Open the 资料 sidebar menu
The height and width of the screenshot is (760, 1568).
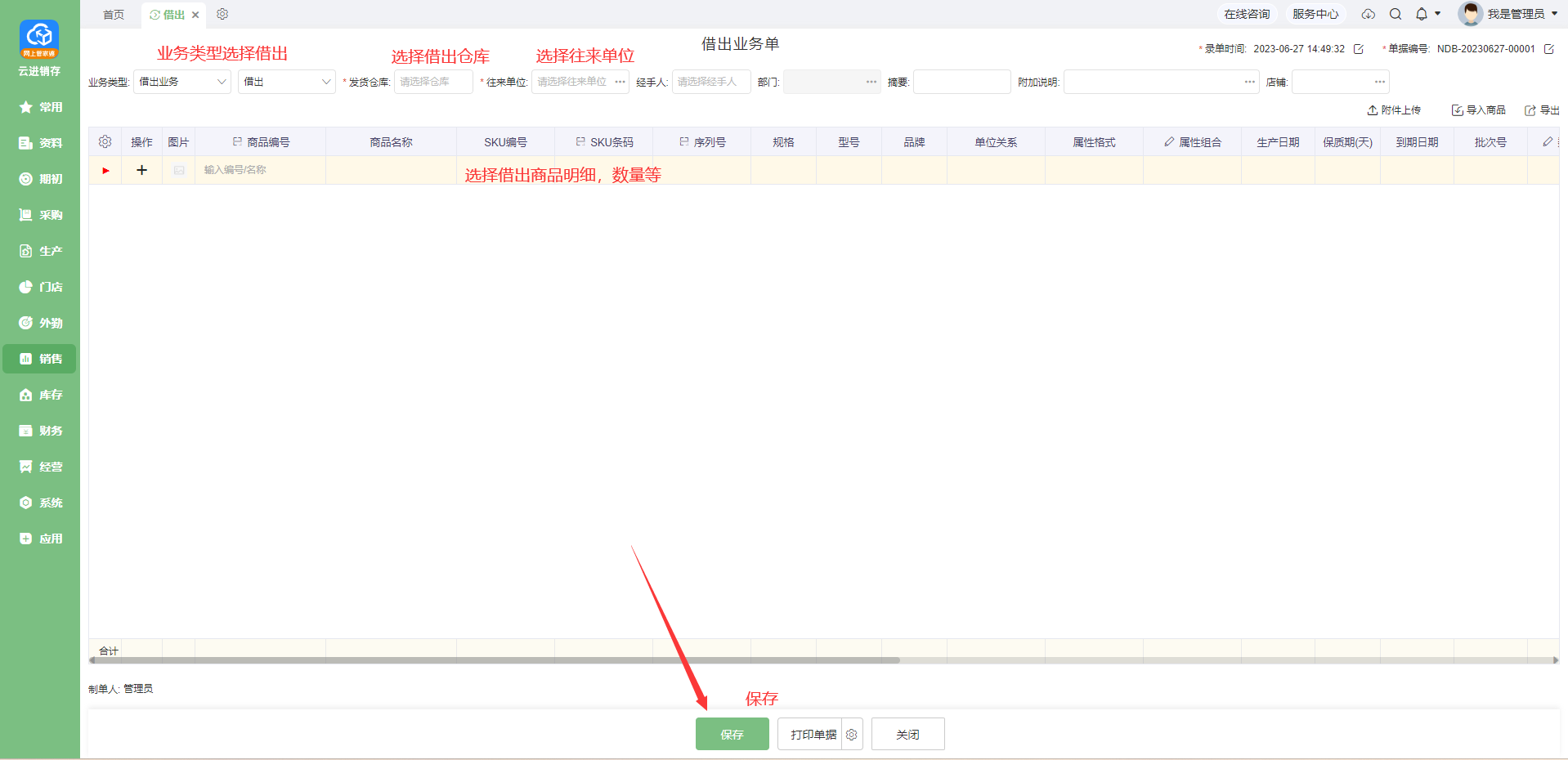pos(40,143)
